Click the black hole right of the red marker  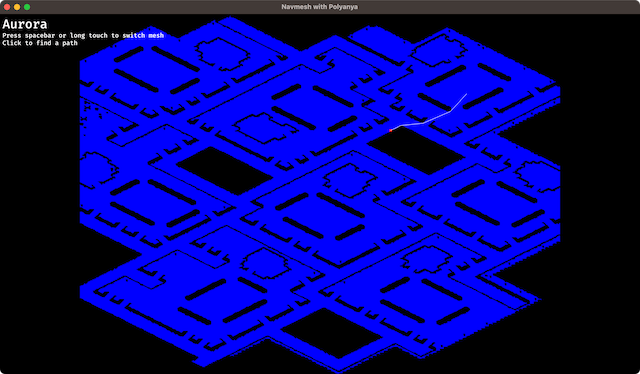coord(416,151)
